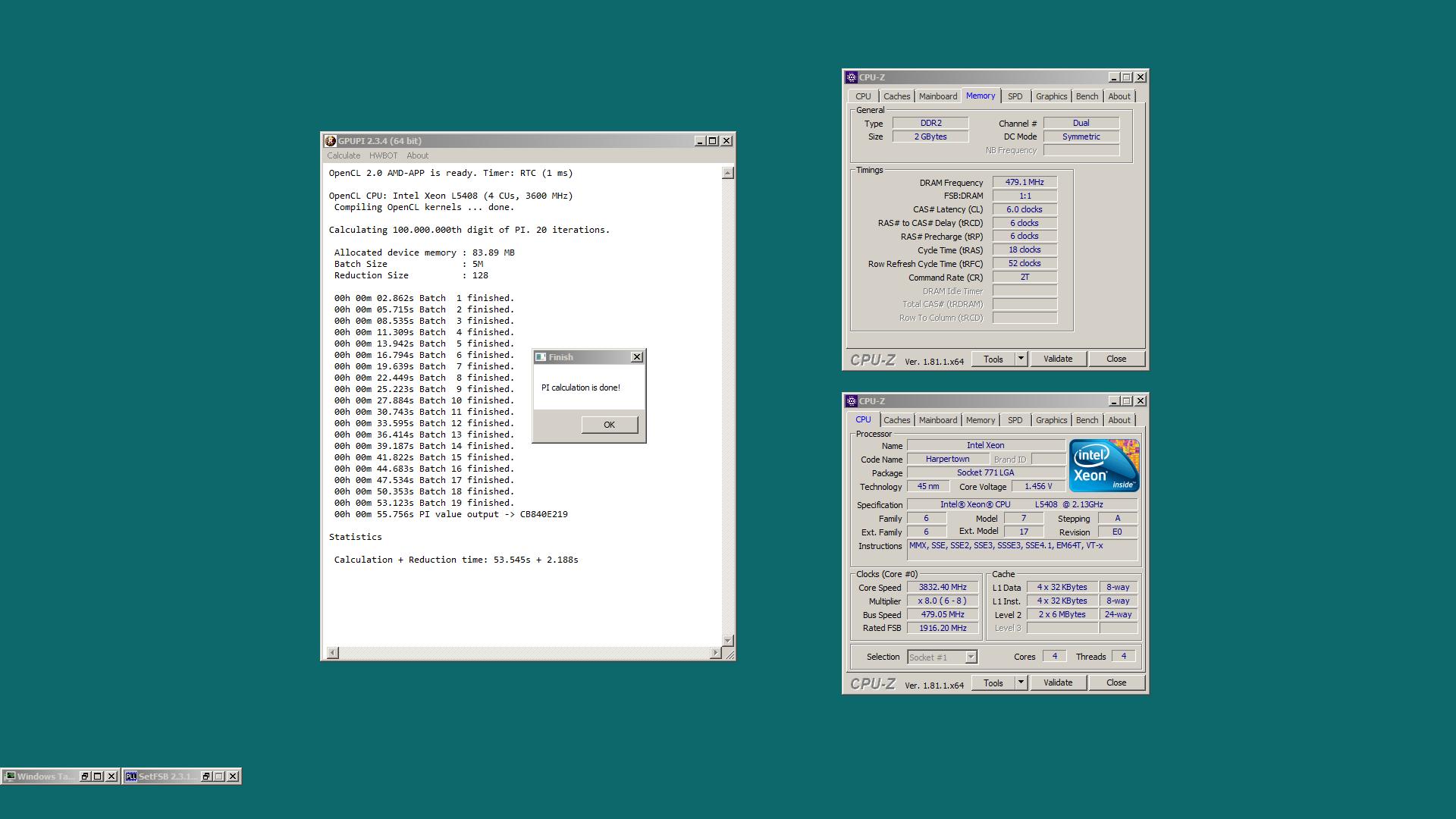The image size is (1456, 819).
Task: Click the Multiplier x 8.0 field
Action: click(x=943, y=601)
